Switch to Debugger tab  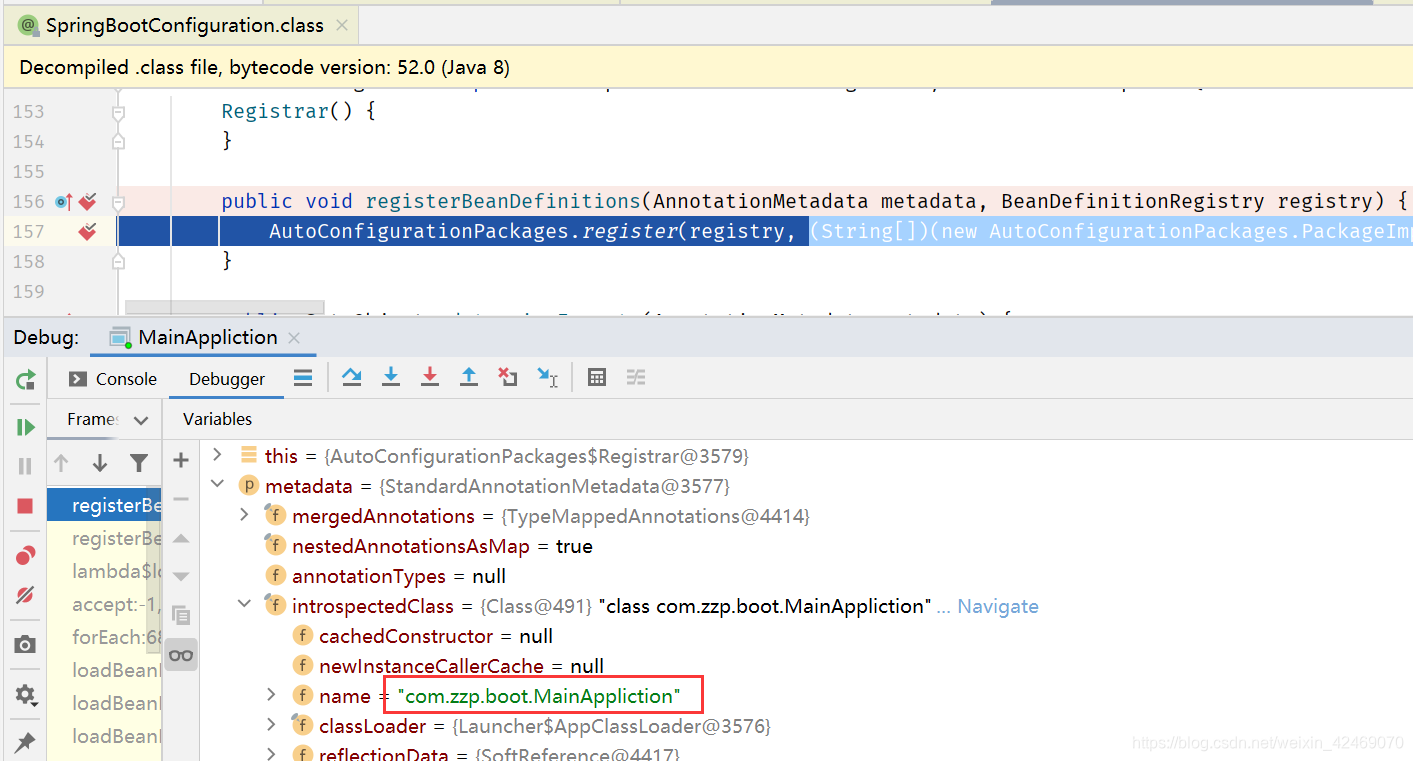pyautogui.click(x=227, y=379)
